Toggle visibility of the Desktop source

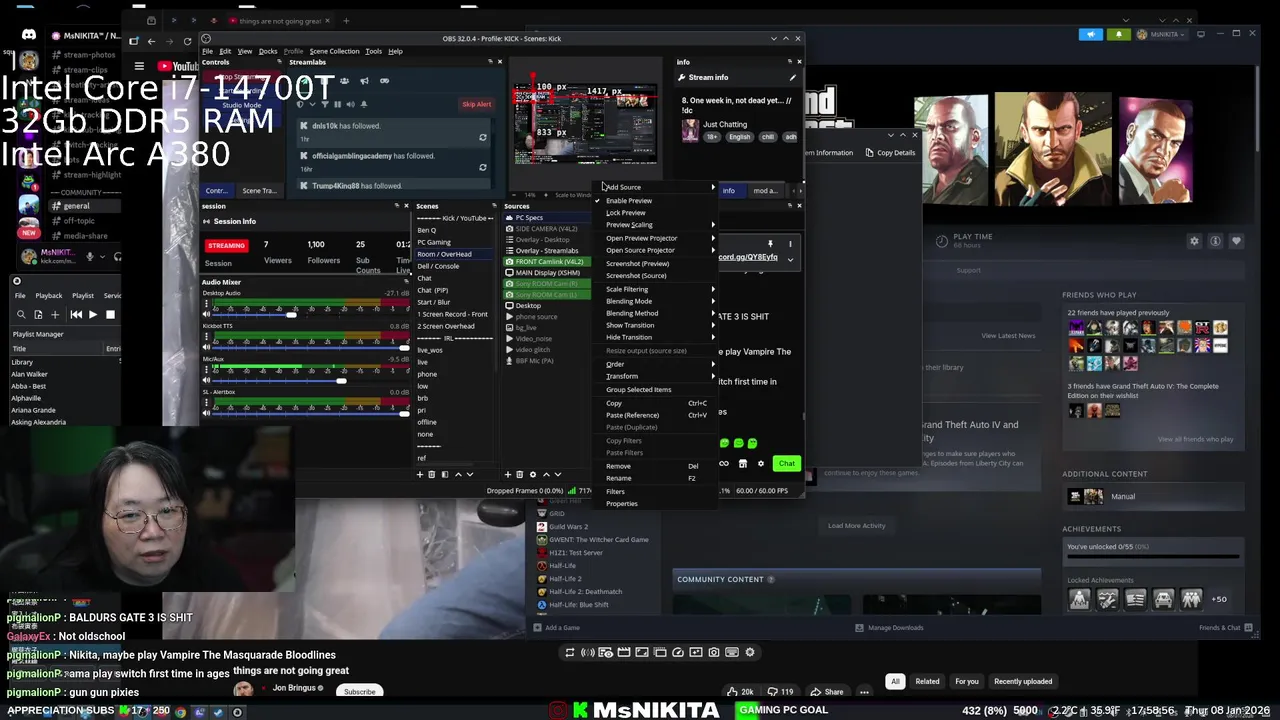[509, 306]
